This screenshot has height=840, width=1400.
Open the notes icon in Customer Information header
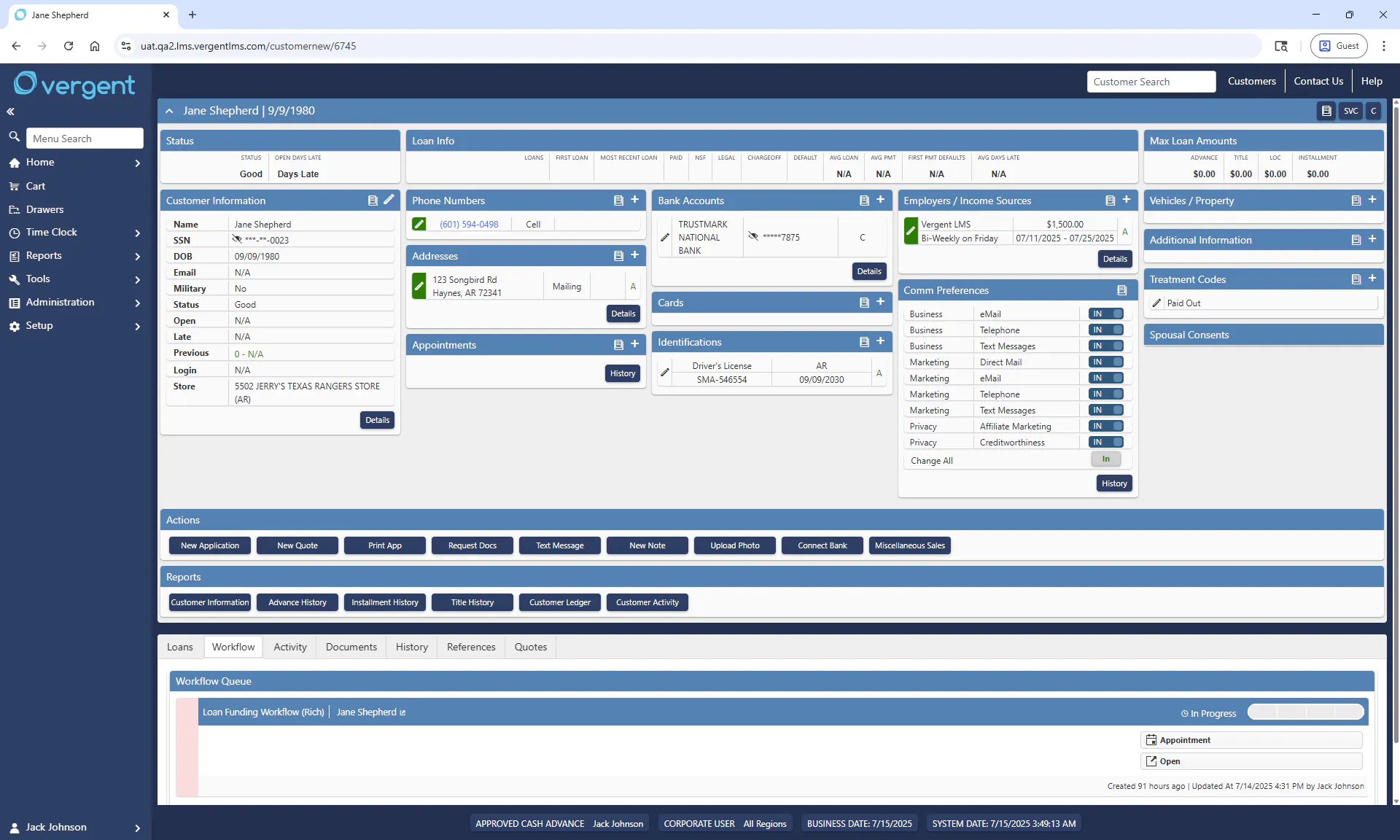pyautogui.click(x=373, y=201)
